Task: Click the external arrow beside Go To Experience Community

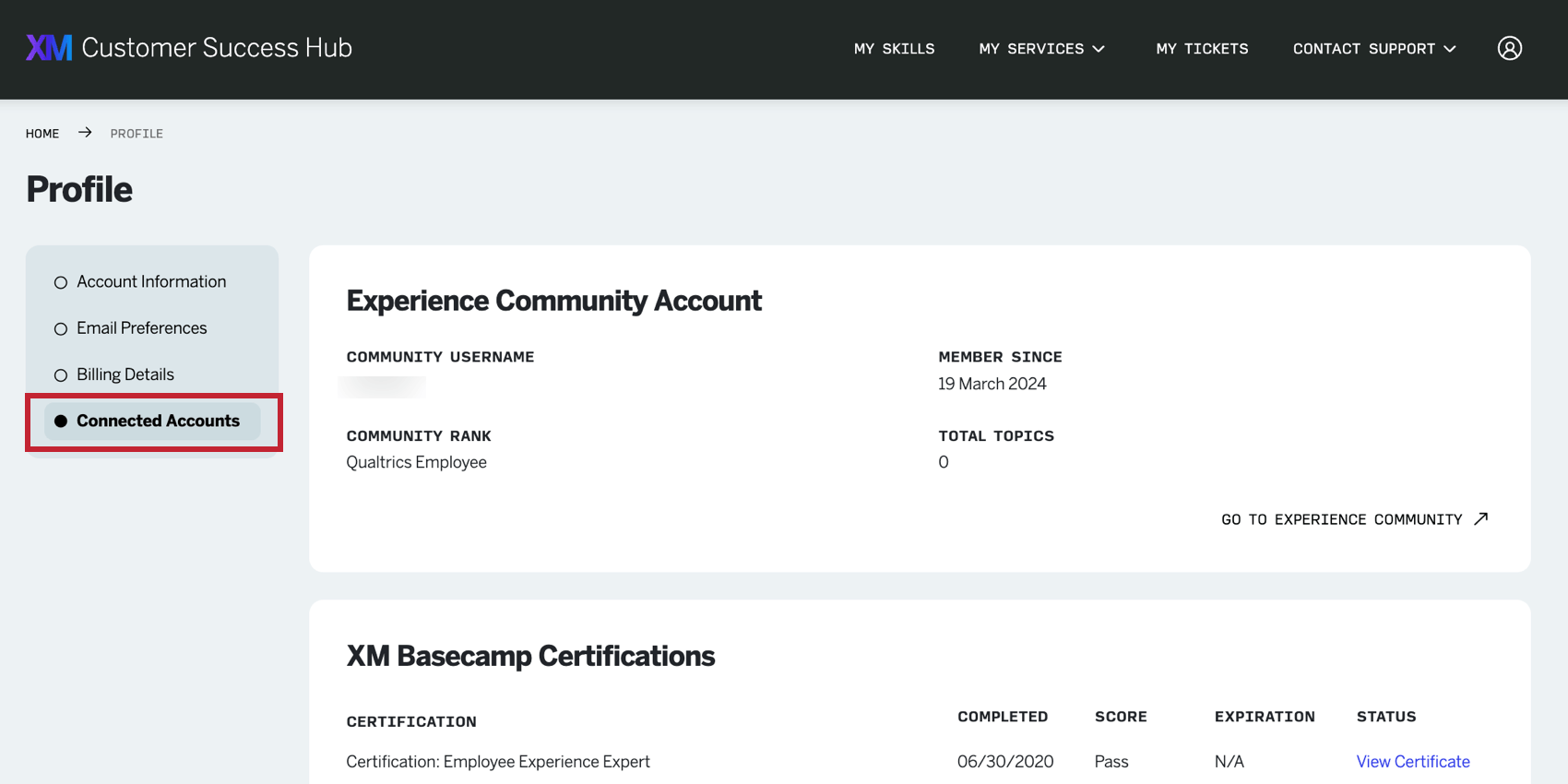Action: pyautogui.click(x=1480, y=519)
